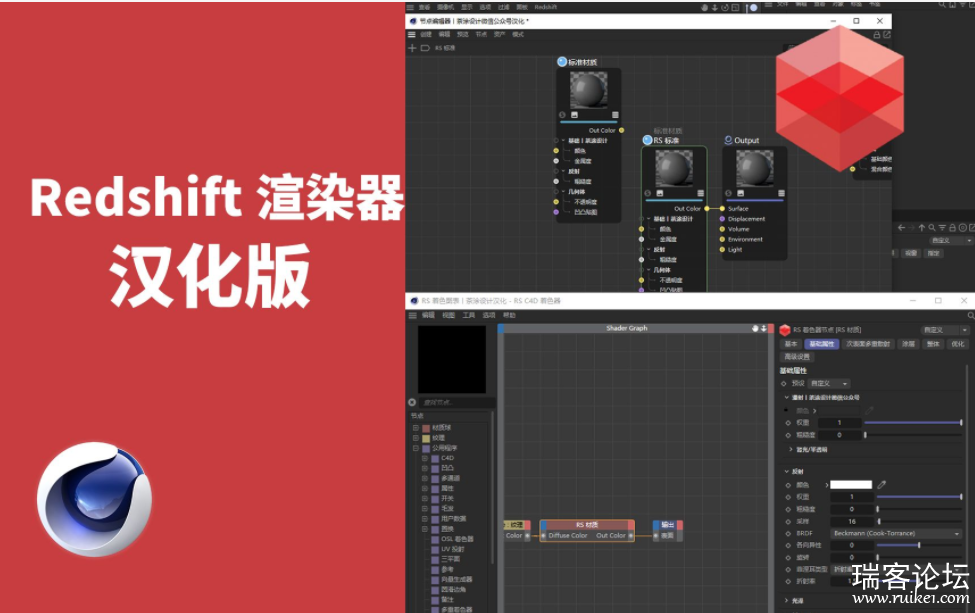975x613 pixels.
Task: Open the 高级设置 tab
Action: pos(797,357)
